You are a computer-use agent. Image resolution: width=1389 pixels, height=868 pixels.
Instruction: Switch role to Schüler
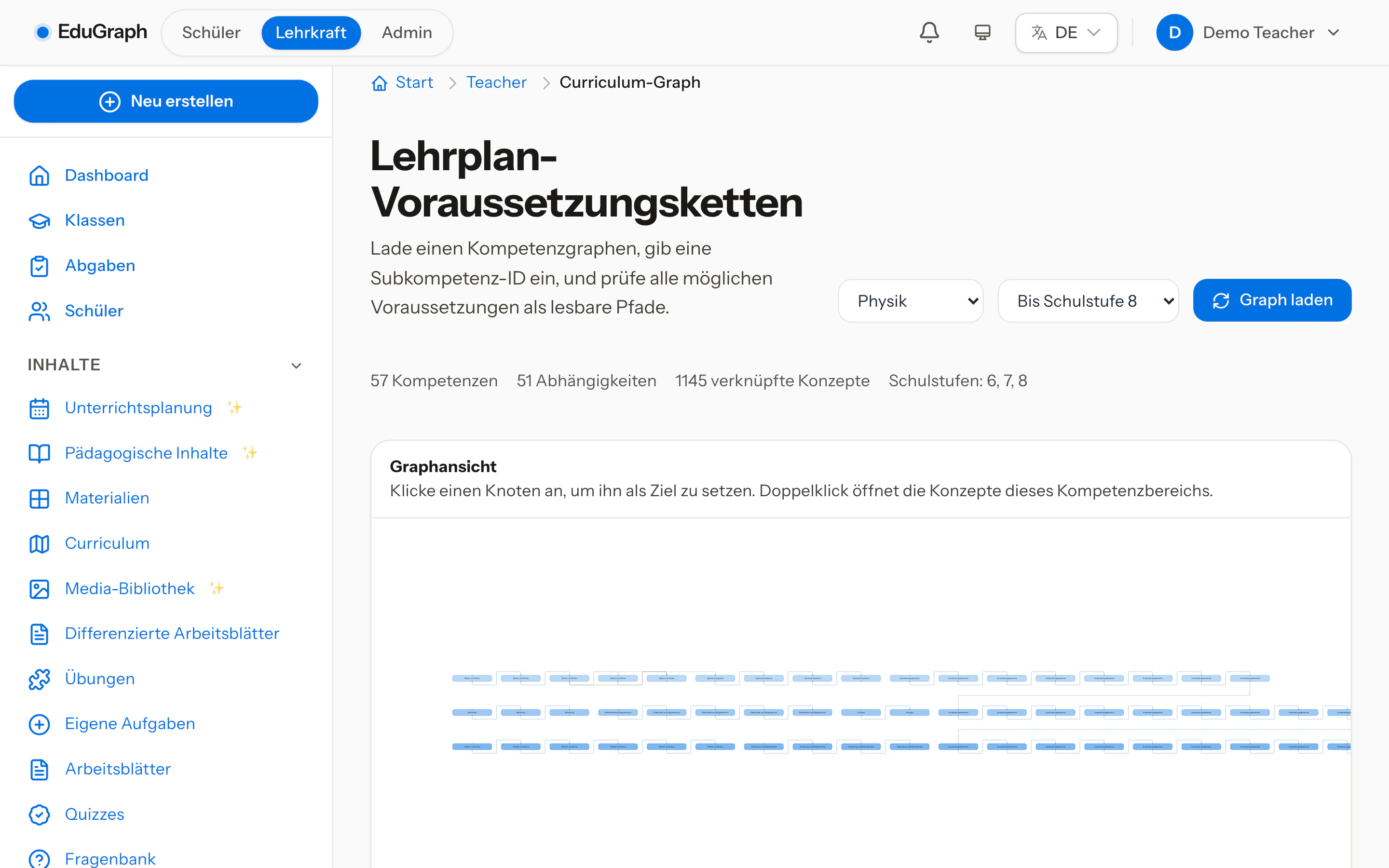pyautogui.click(x=211, y=33)
